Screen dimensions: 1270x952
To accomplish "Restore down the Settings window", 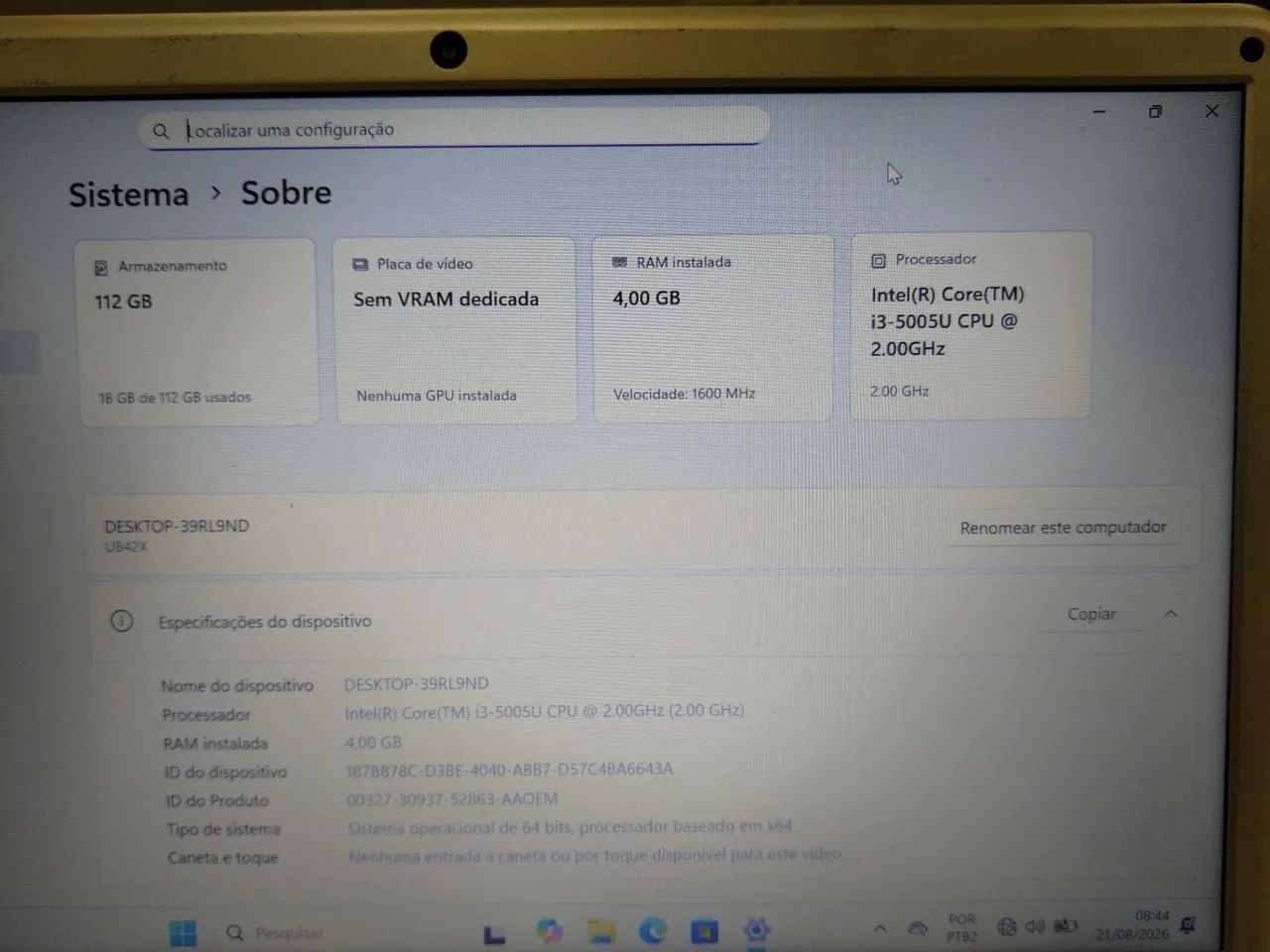I will (x=1155, y=112).
